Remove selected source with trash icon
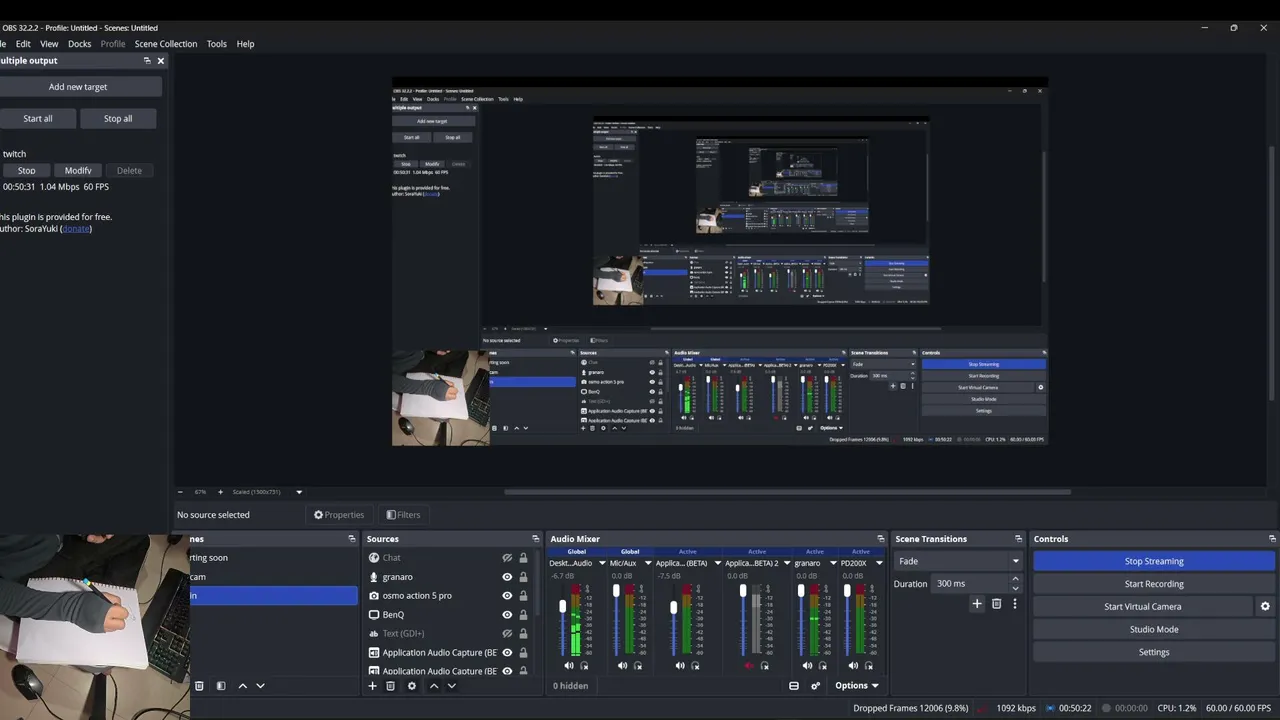Image resolution: width=1280 pixels, height=720 pixels. (391, 686)
